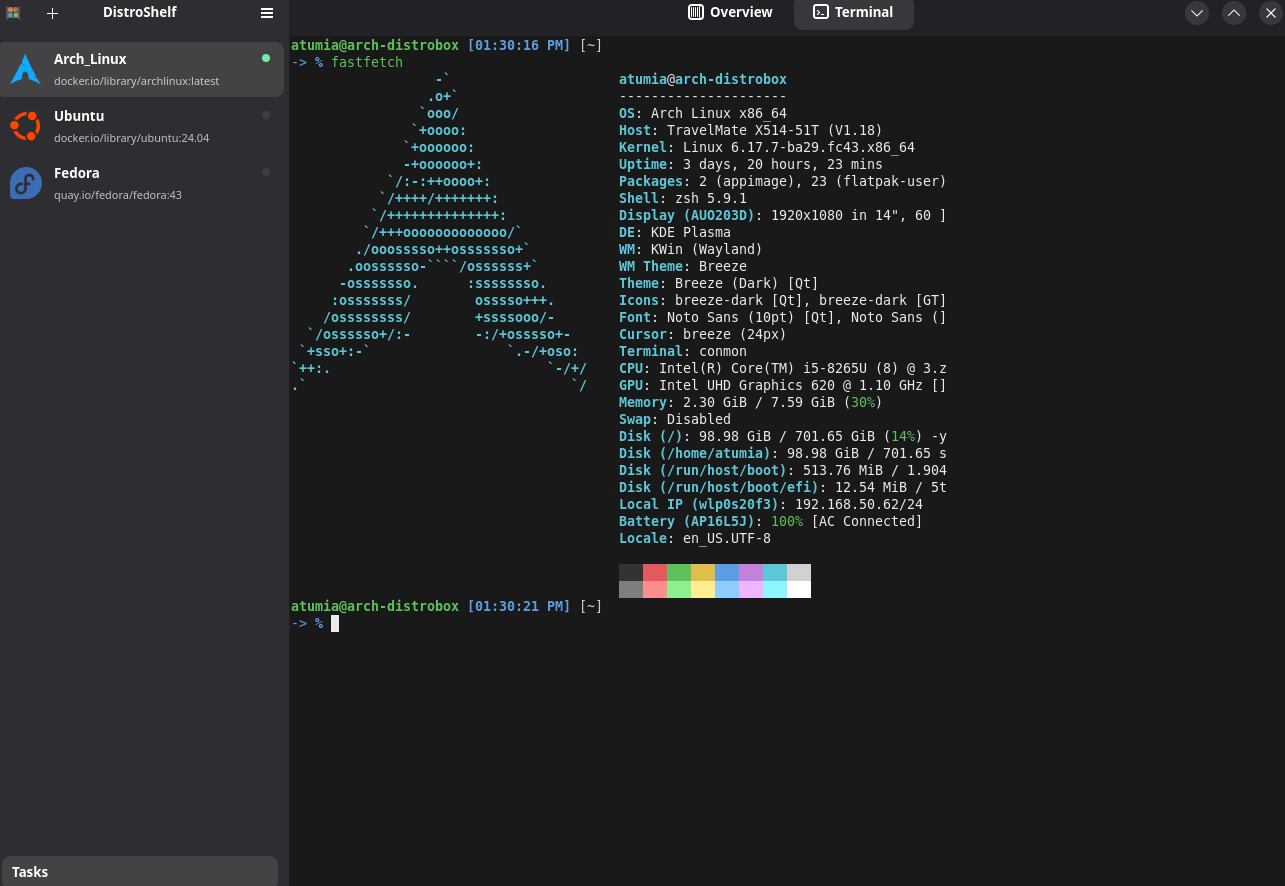Click 'quay.io/fedora/fedora:43' image text

point(118,195)
